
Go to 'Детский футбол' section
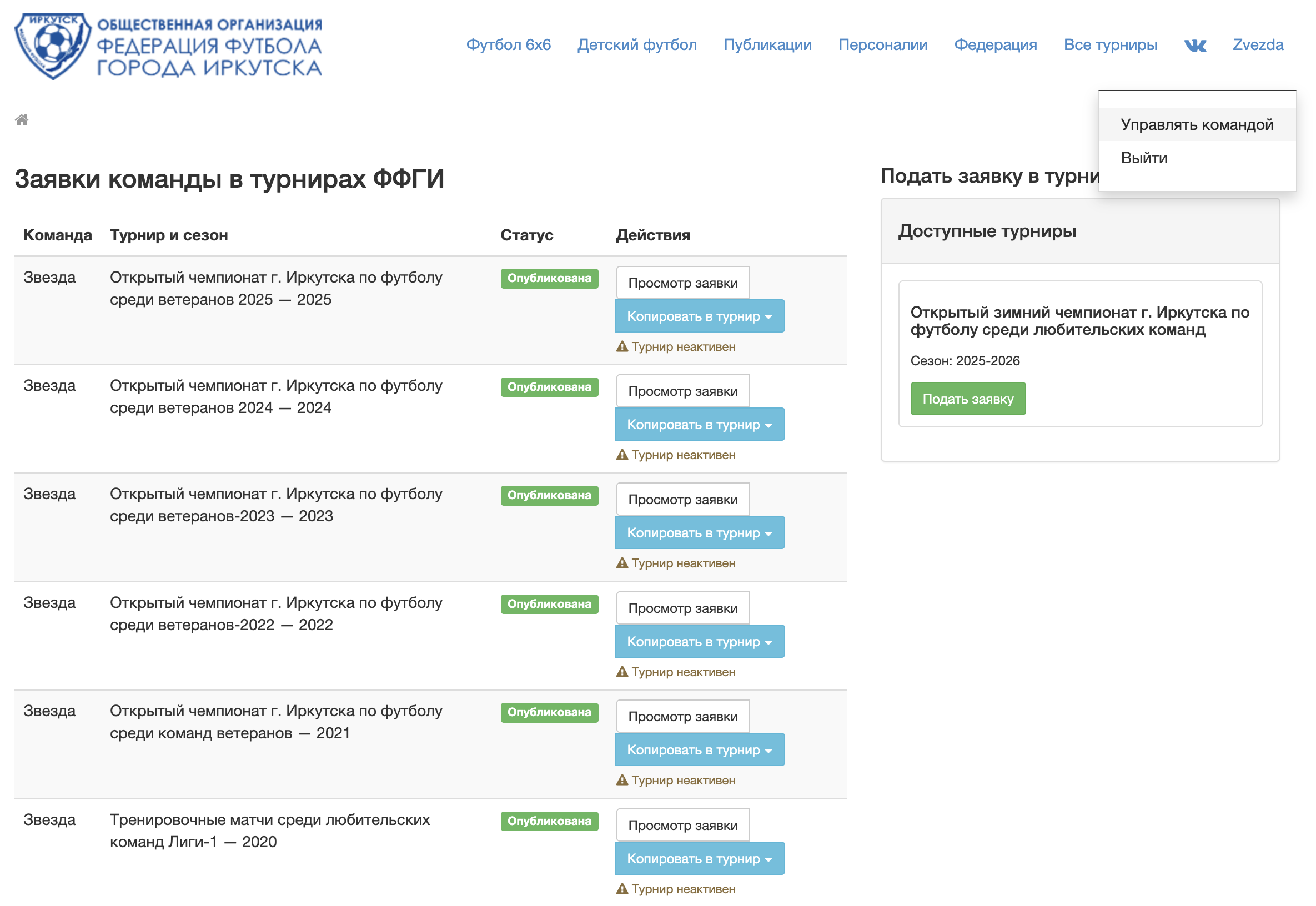[636, 45]
